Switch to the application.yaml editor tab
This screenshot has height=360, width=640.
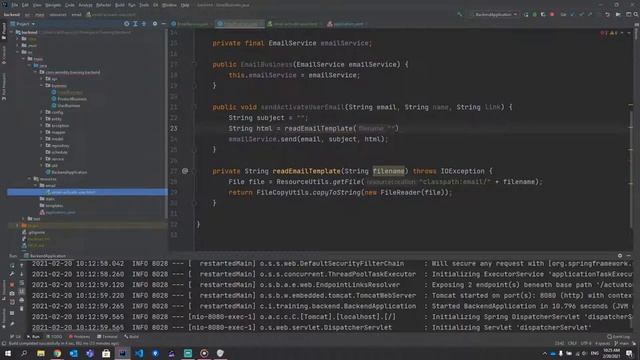[x=346, y=24]
